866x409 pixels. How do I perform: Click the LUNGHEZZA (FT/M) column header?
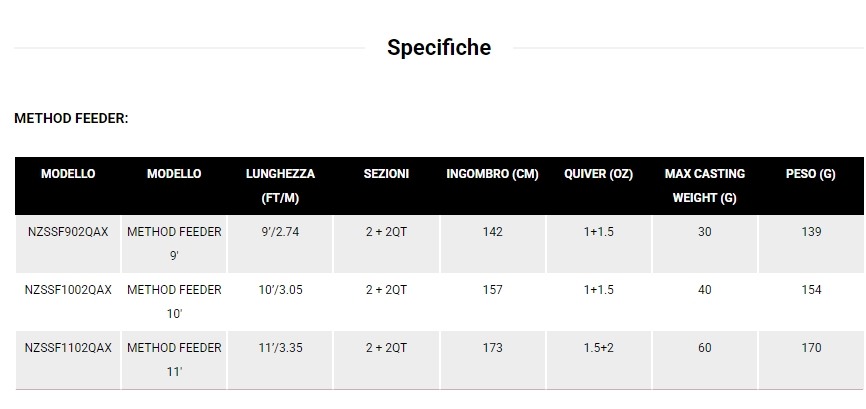click(x=280, y=185)
